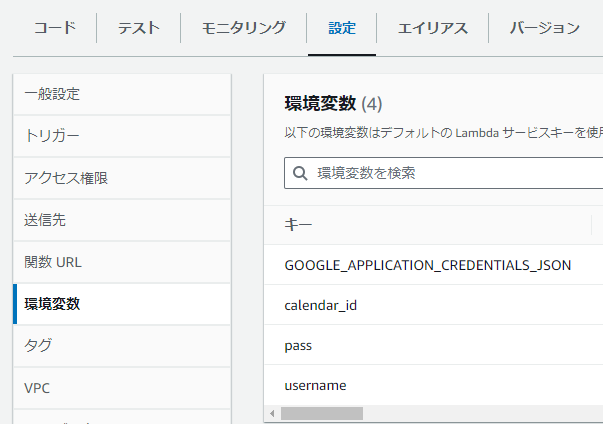Select 環境変数 in the sidebar

click(x=122, y=304)
